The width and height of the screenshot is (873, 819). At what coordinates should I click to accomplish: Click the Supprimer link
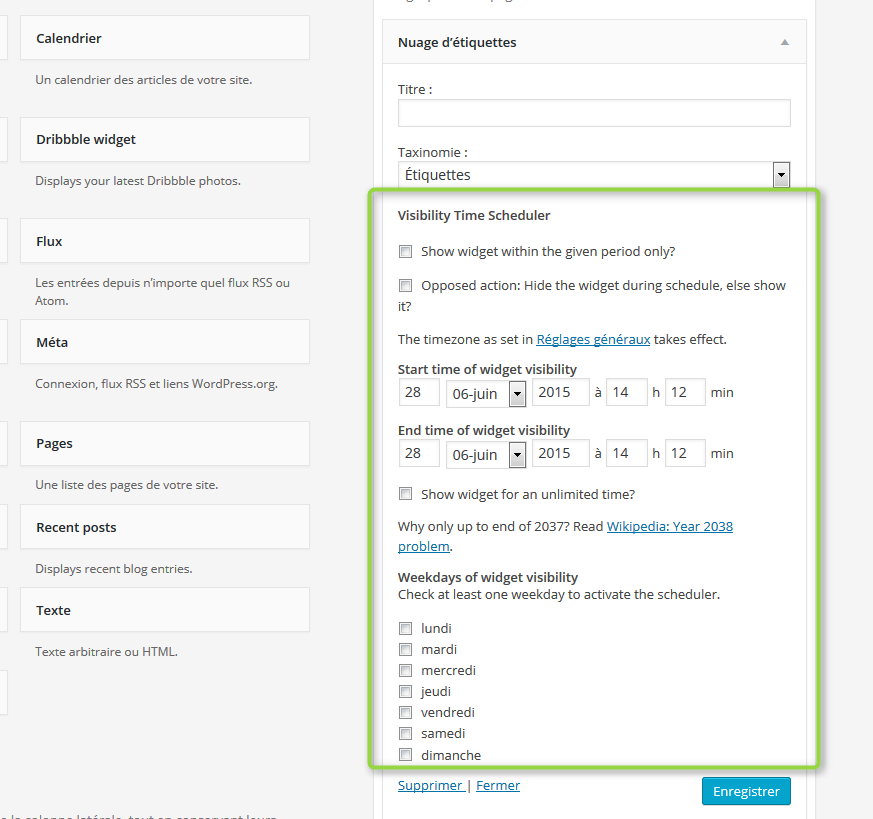tap(430, 786)
